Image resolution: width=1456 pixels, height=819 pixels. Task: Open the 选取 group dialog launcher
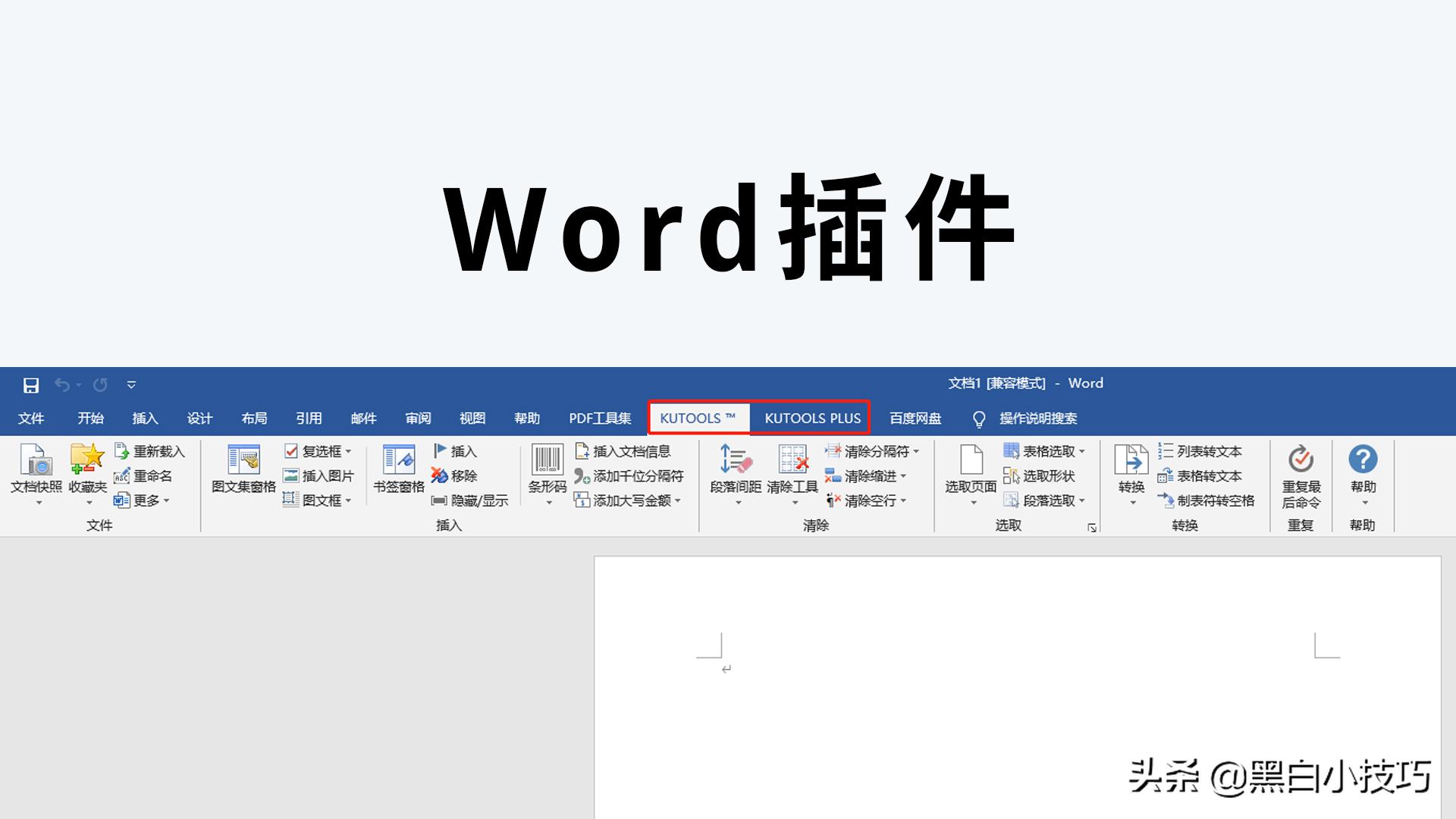[x=1092, y=527]
